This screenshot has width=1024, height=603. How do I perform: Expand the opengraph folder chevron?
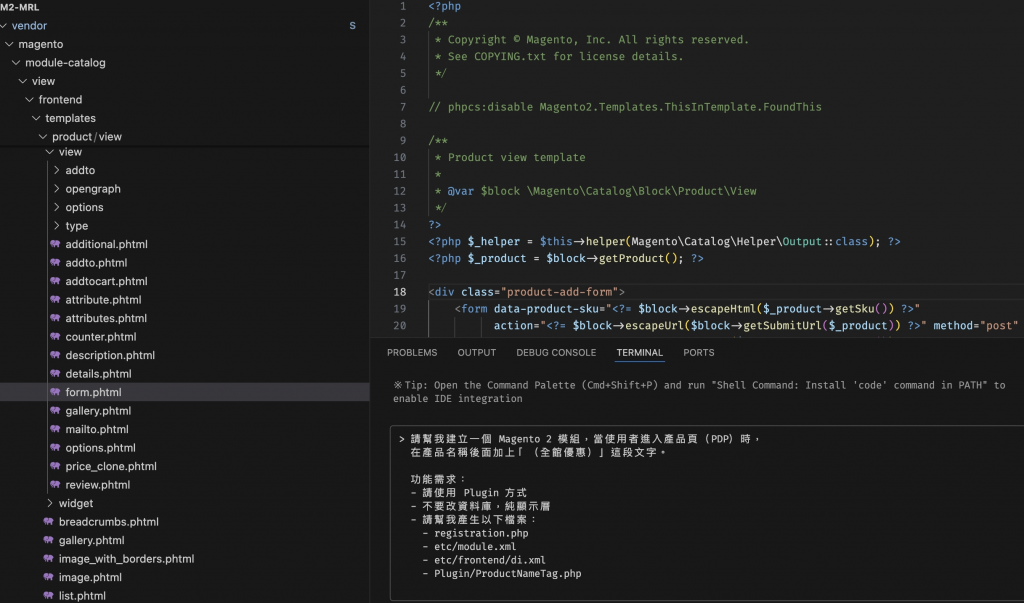click(x=57, y=189)
